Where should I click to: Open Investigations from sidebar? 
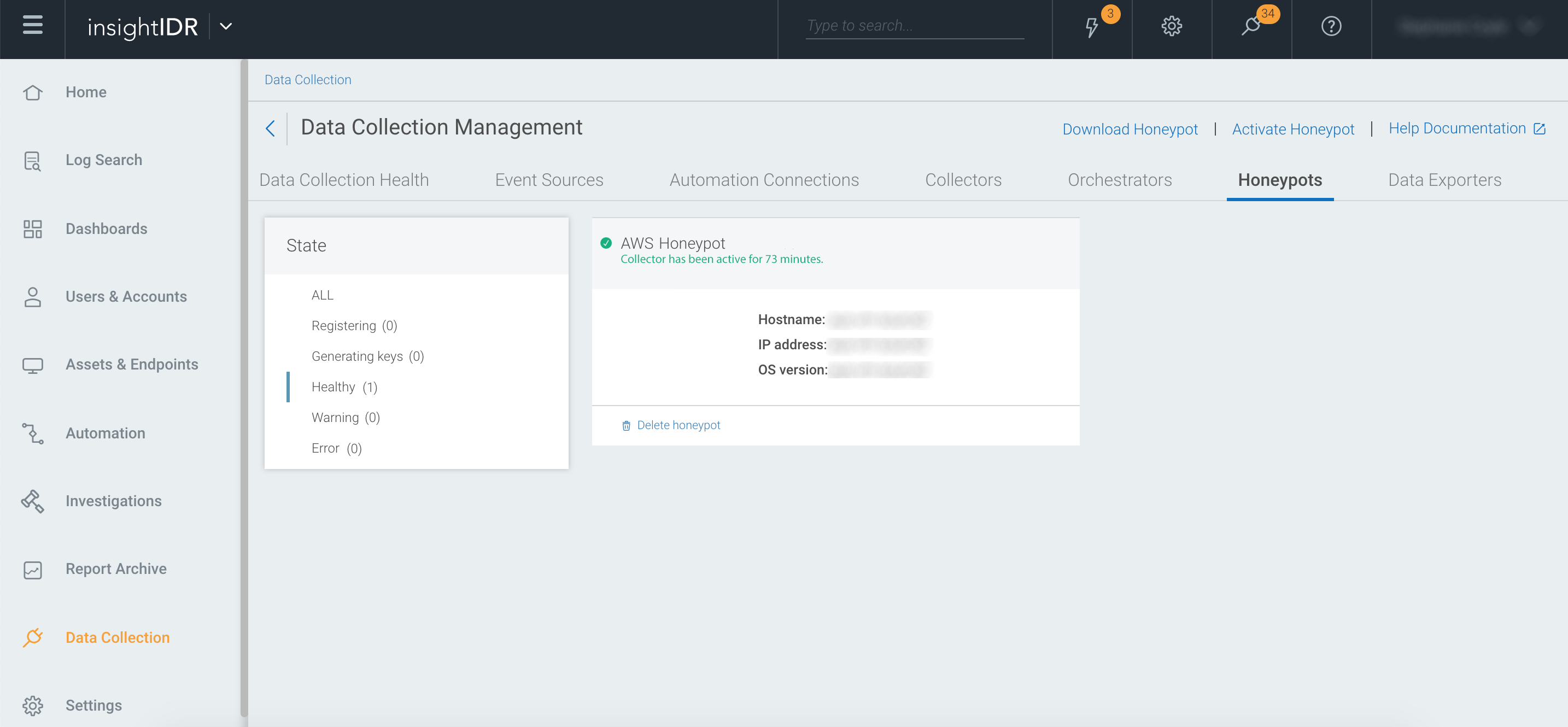[114, 501]
